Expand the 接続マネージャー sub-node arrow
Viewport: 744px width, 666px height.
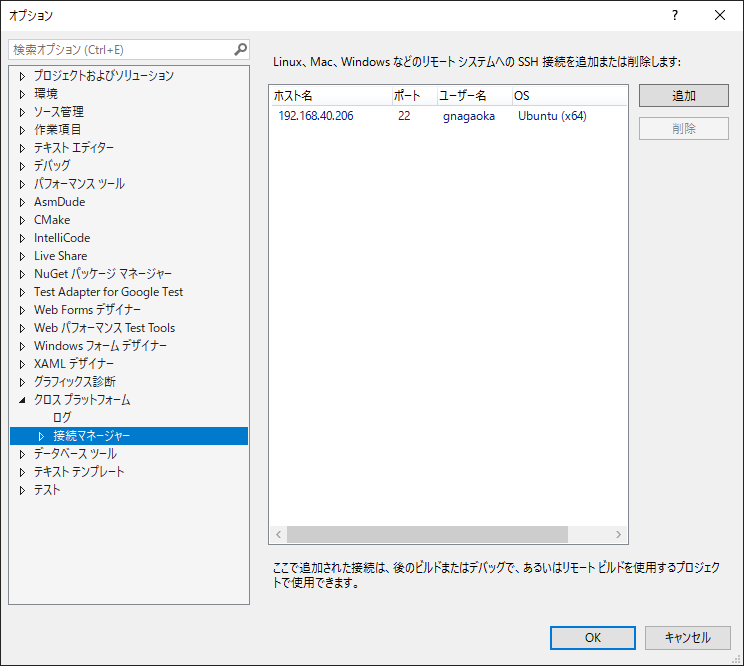pos(41,436)
